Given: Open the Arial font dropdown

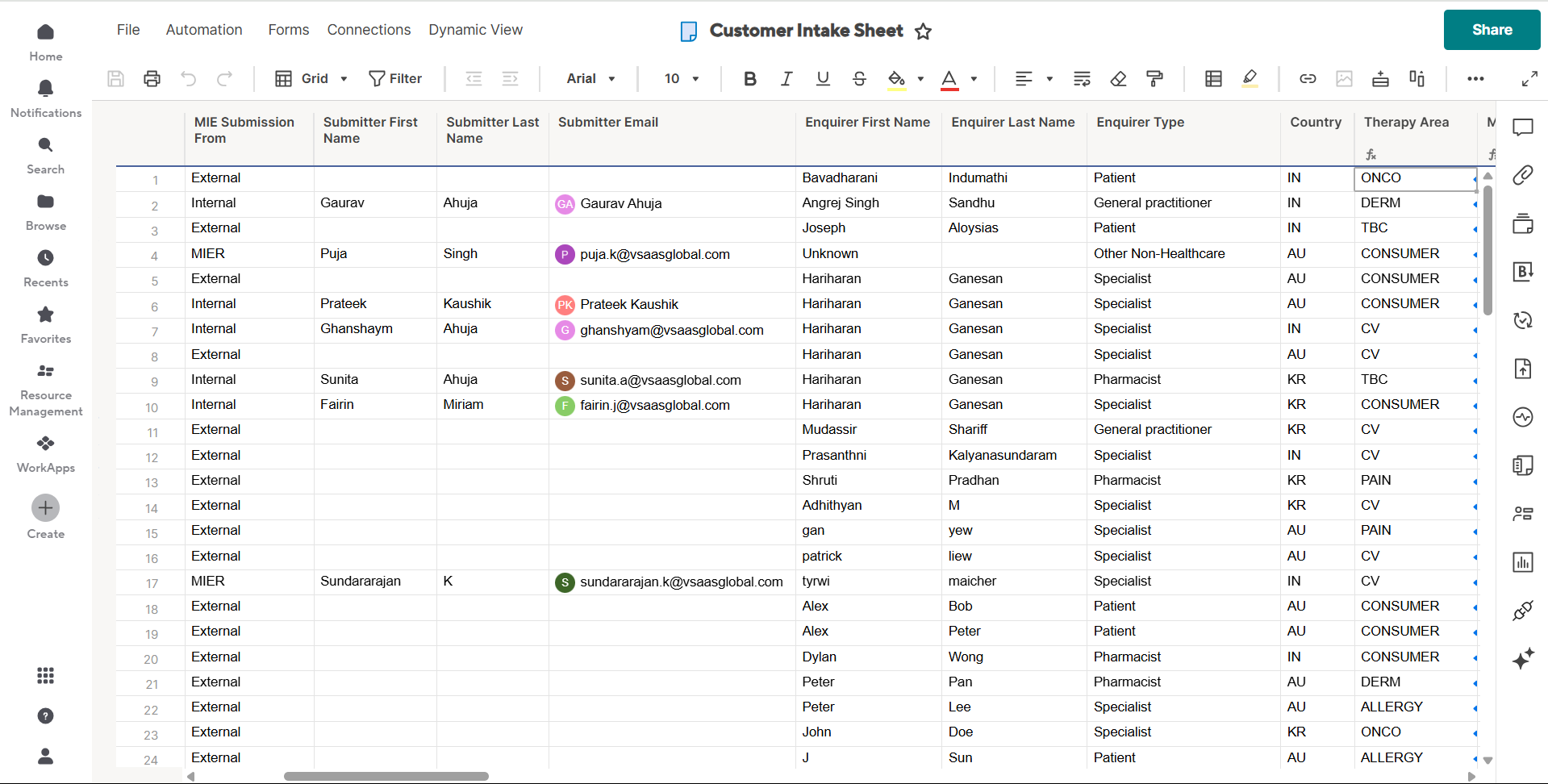Looking at the screenshot, I should (590, 78).
